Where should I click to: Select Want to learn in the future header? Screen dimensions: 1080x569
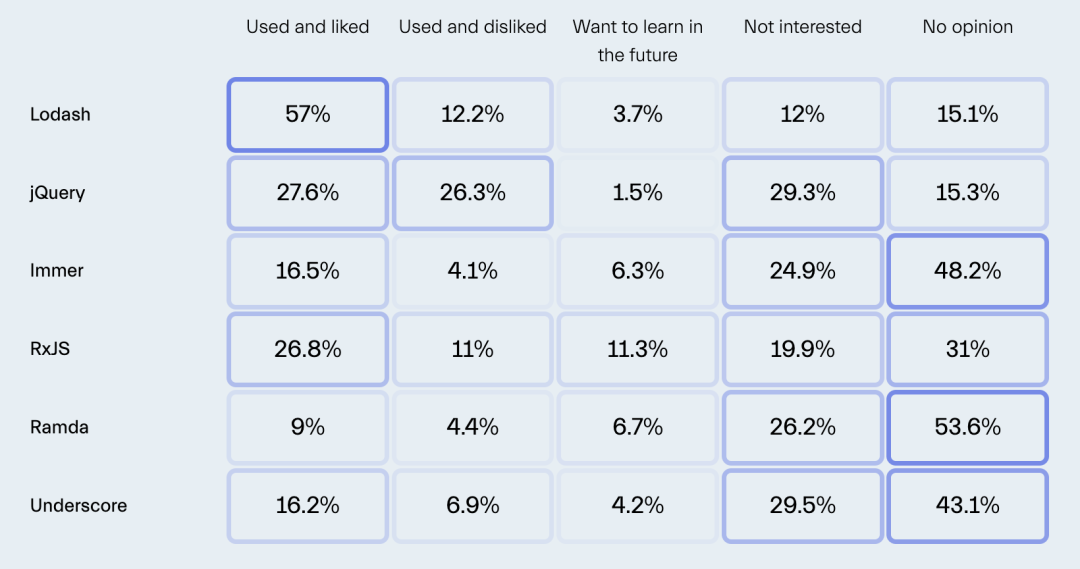pos(638,41)
